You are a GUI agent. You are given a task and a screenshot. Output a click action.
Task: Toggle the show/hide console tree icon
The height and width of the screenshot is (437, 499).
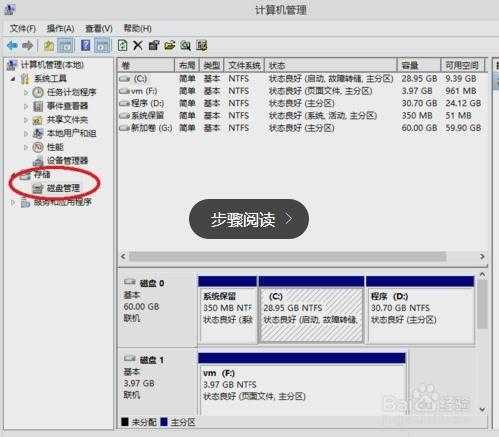(66, 46)
